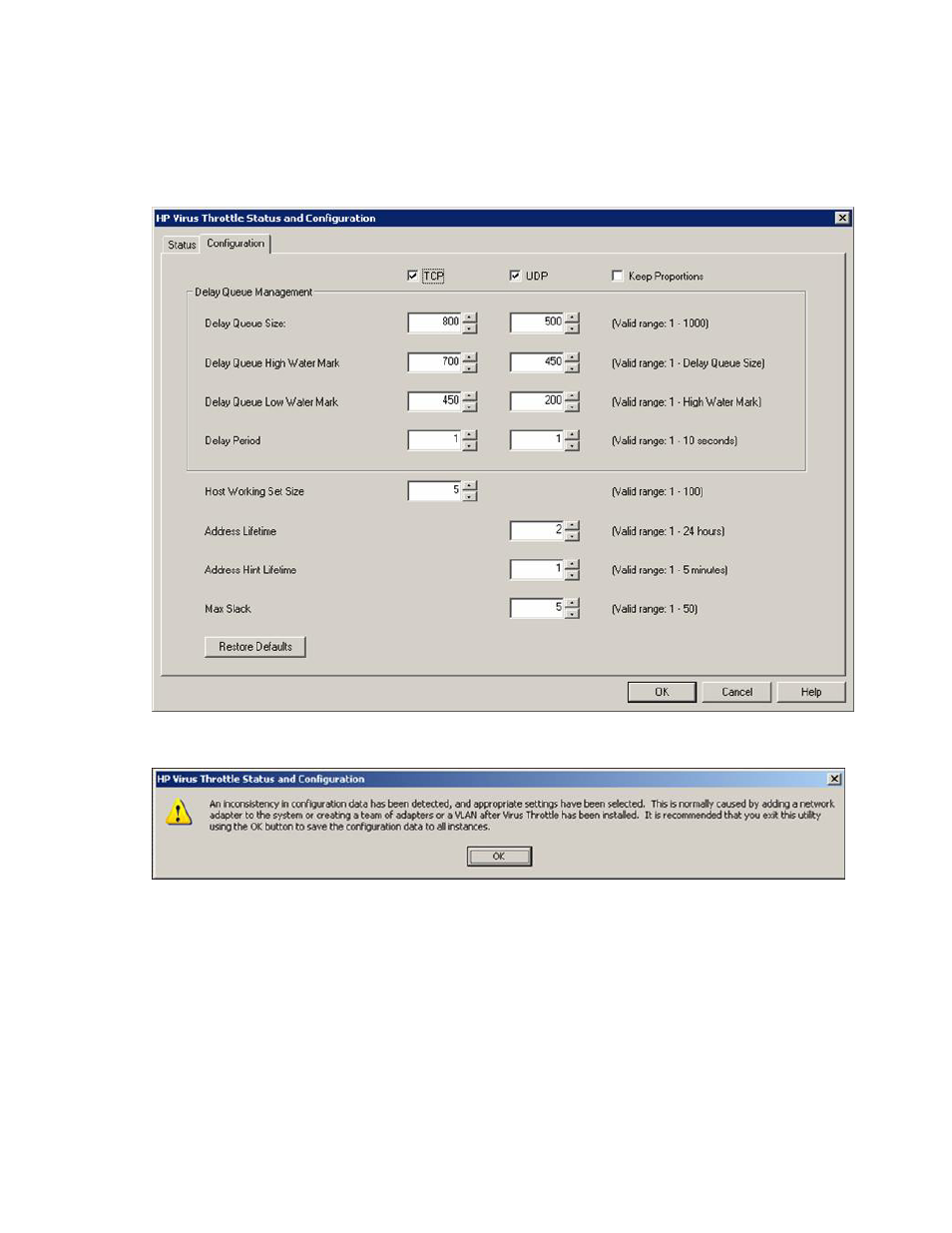Uncheck the UDP checkbox
This screenshot has width=952, height=1233.
(515, 276)
